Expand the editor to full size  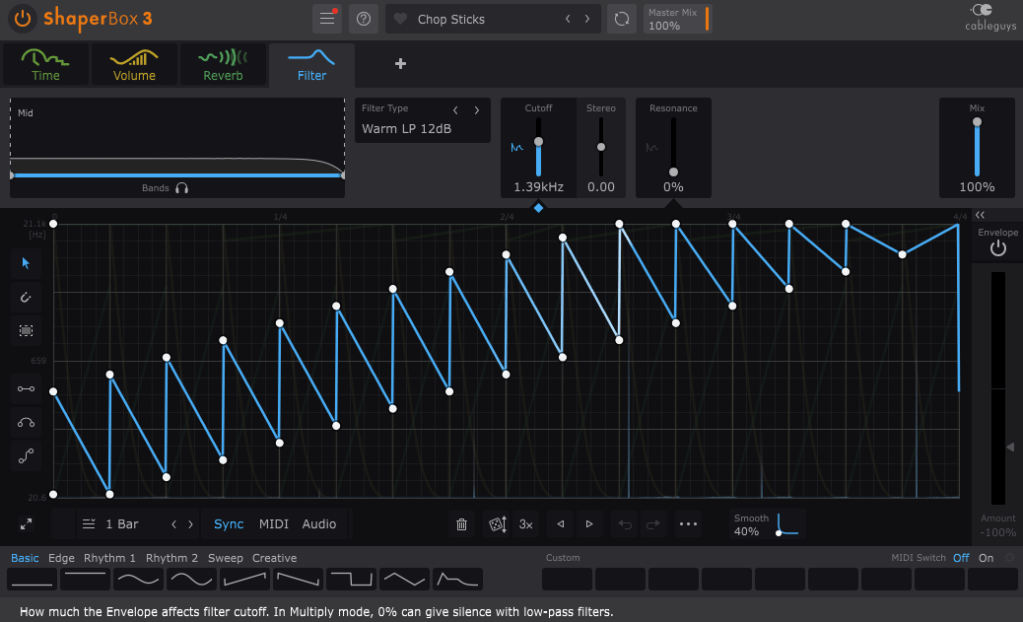click(x=26, y=524)
